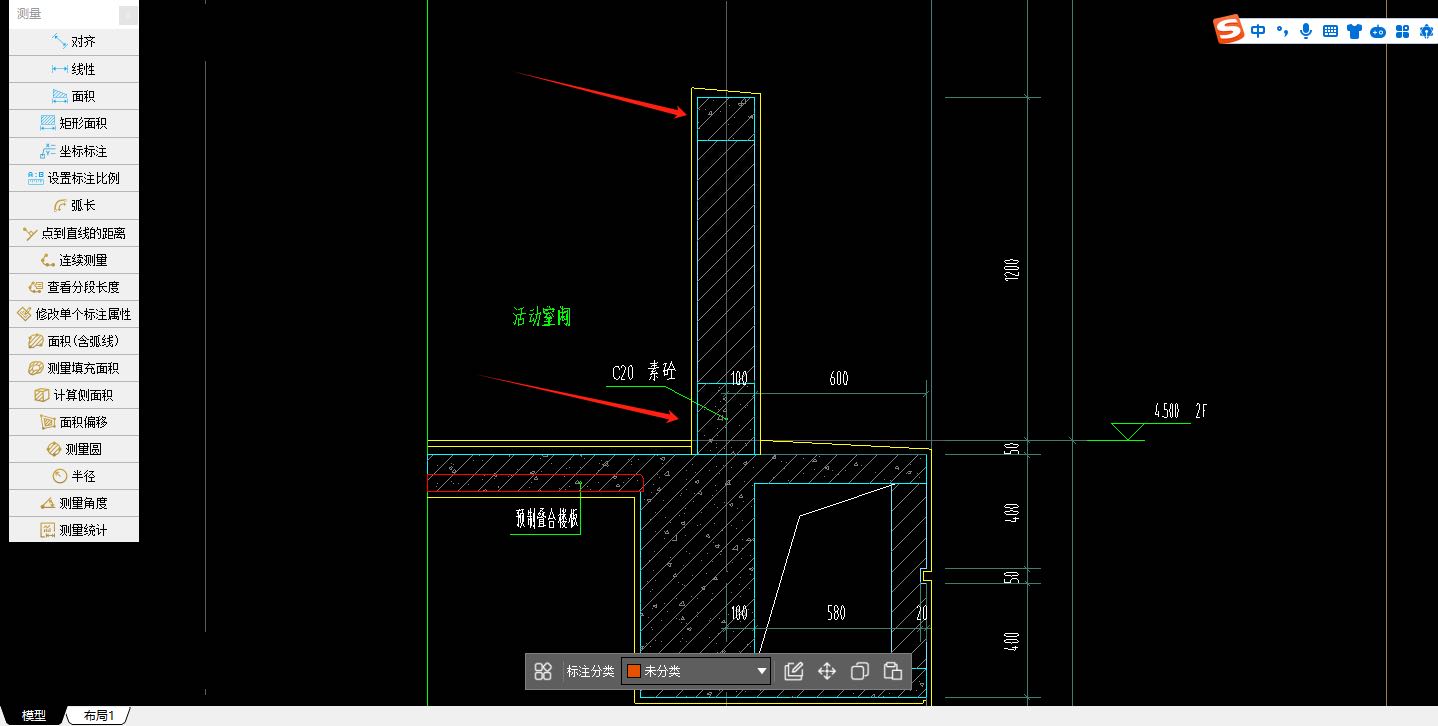The width and height of the screenshot is (1438, 726).
Task: Choose 点到直线的距离 distance tool
Action: [x=74, y=233]
